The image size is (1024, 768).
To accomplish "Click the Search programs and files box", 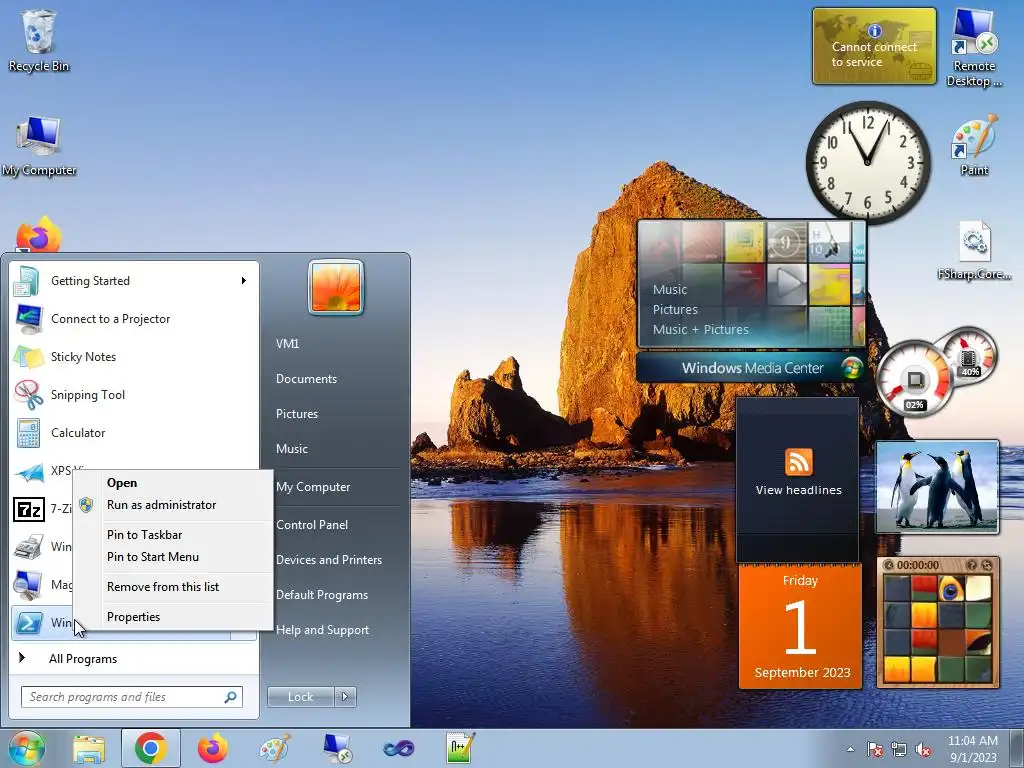I will tap(131, 697).
